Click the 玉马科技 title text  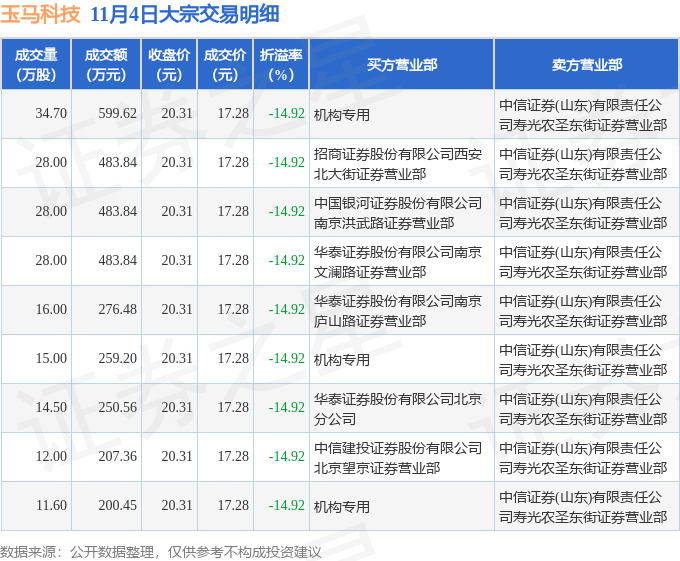click(40, 15)
